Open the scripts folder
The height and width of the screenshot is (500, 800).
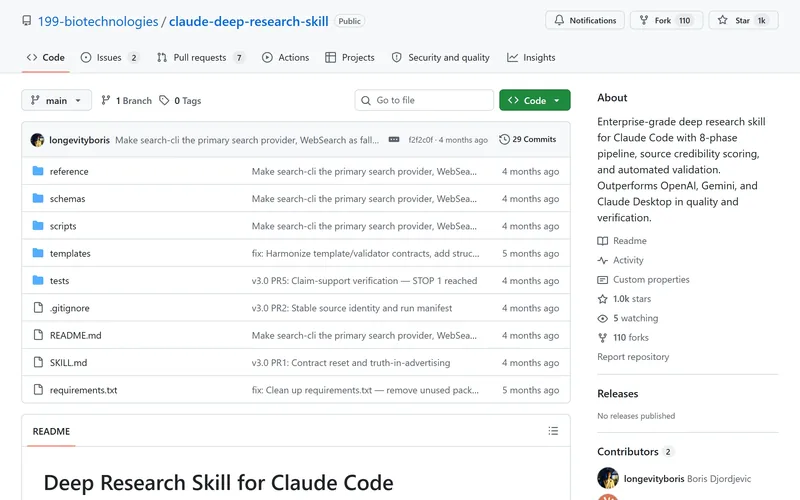(63, 226)
